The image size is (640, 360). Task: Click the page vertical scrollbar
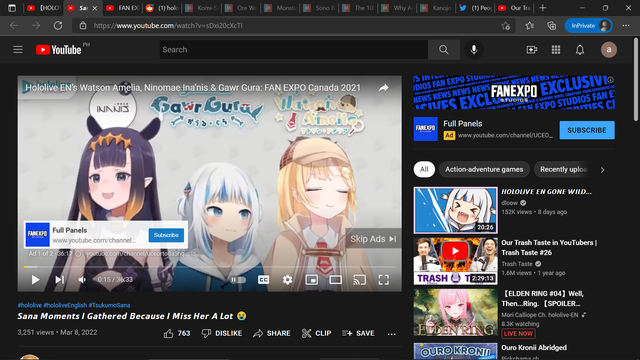coord(636,80)
